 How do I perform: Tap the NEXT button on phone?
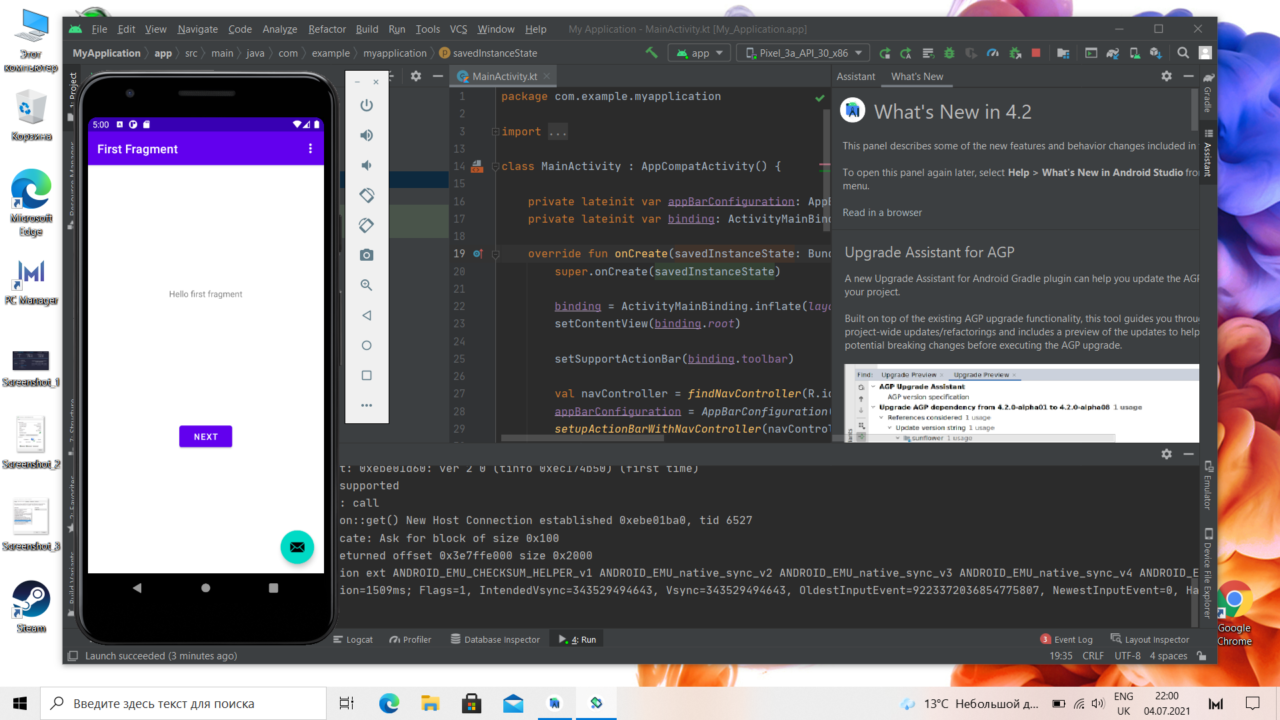205,436
